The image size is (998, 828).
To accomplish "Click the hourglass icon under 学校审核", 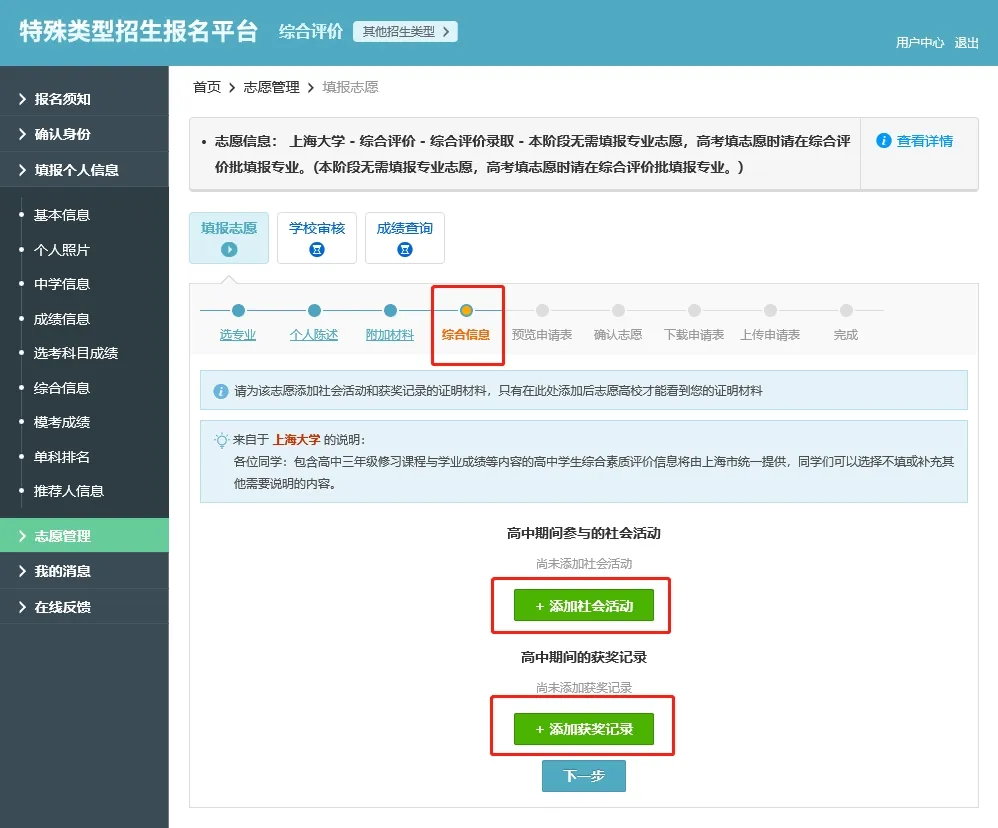I will coord(317,249).
